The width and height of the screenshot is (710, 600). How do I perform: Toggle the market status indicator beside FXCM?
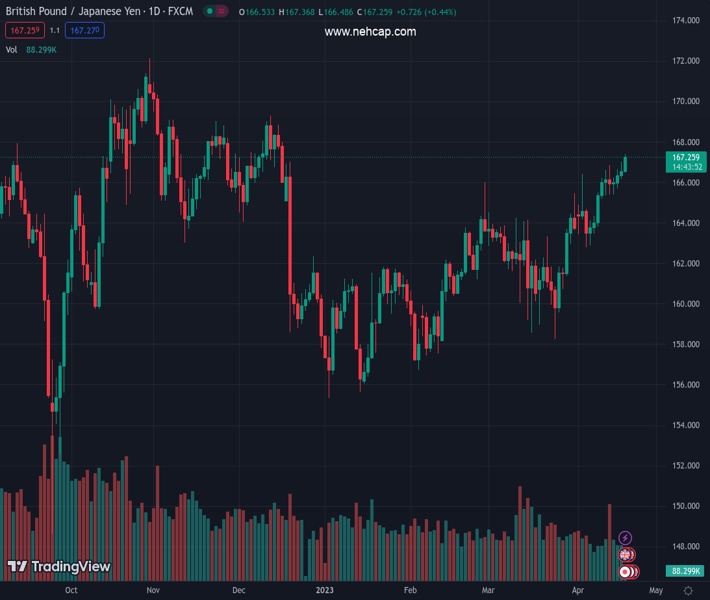pos(209,11)
